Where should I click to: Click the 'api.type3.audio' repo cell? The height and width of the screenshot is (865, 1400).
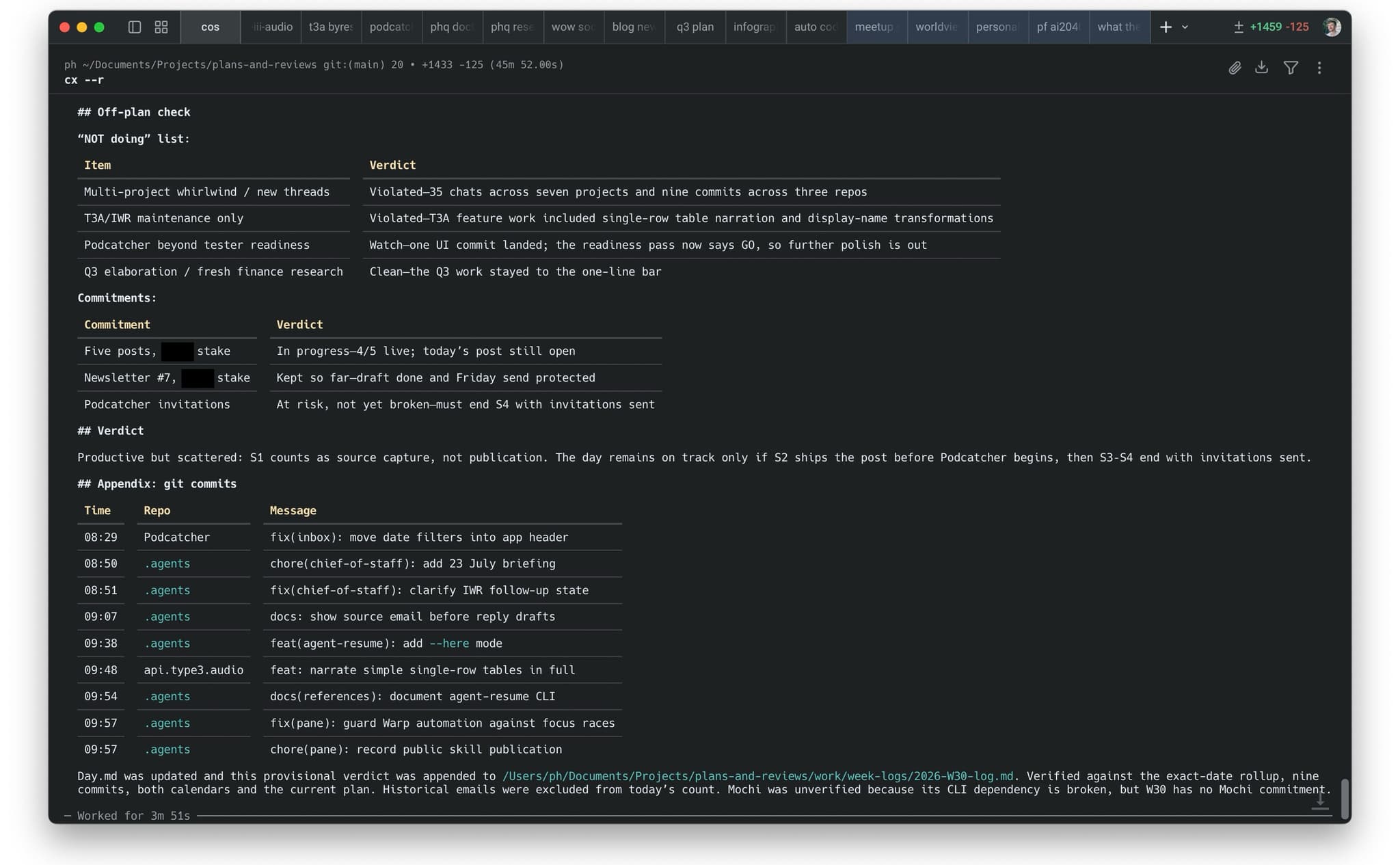193,670
